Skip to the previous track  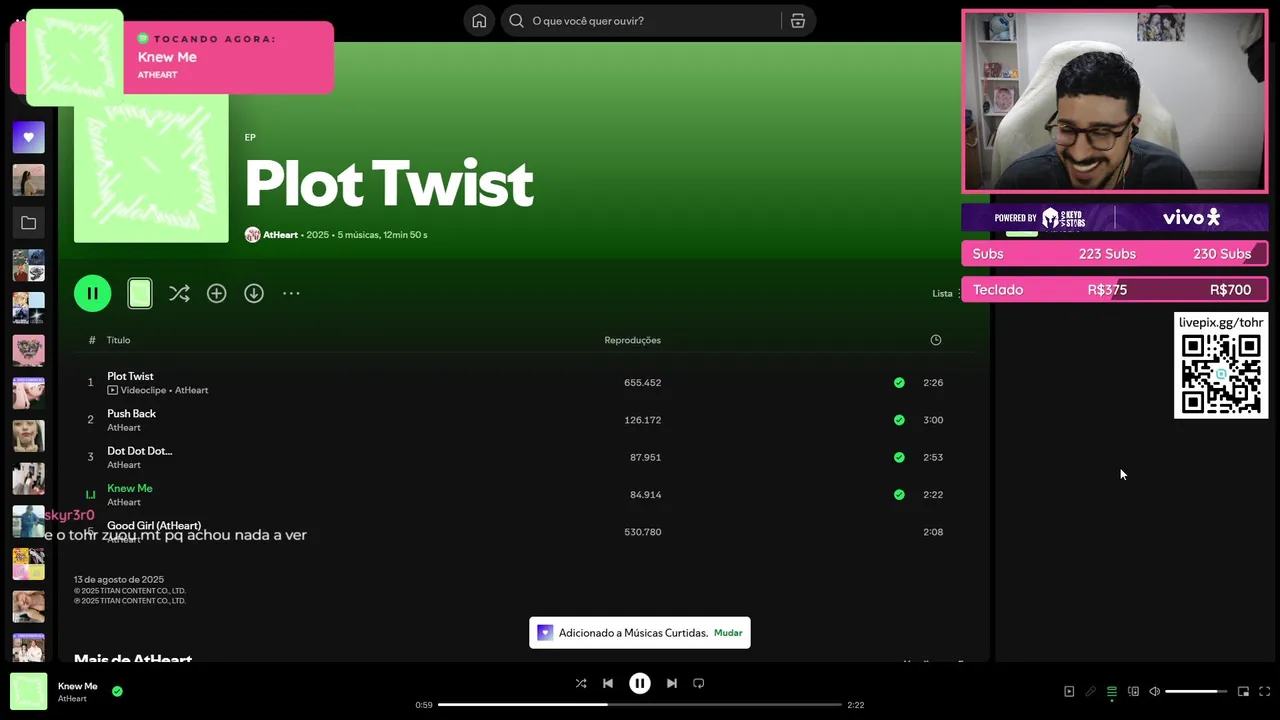click(x=608, y=684)
